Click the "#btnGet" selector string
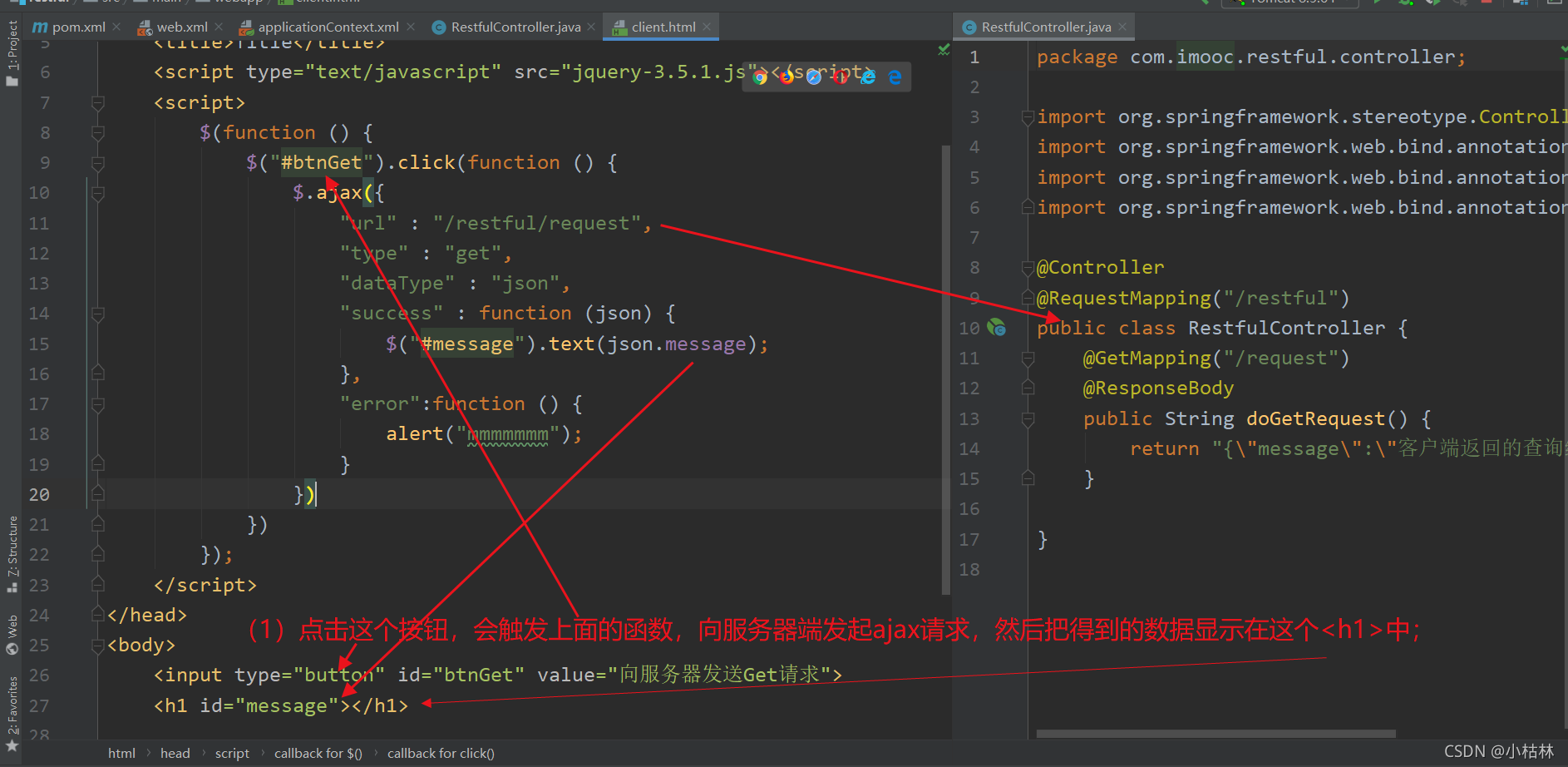 321,162
